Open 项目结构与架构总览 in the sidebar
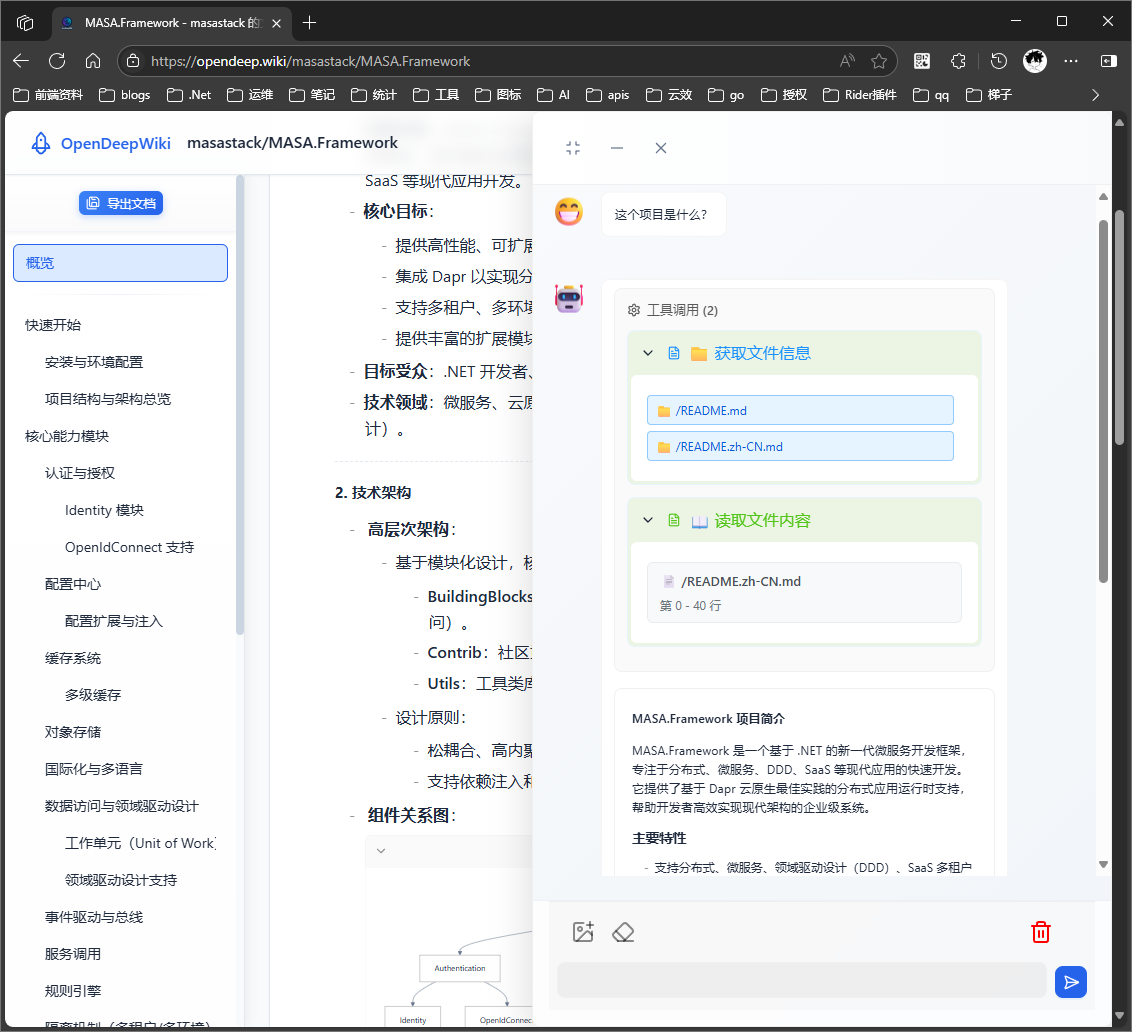 (x=108, y=399)
